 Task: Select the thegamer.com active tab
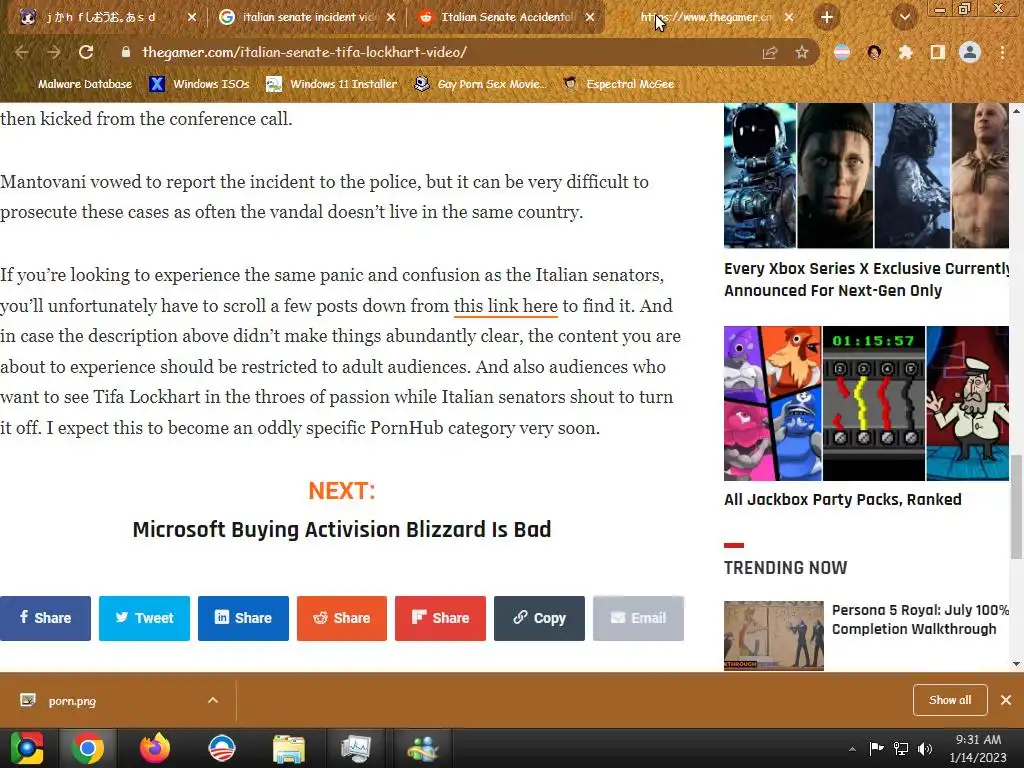[x=705, y=17]
